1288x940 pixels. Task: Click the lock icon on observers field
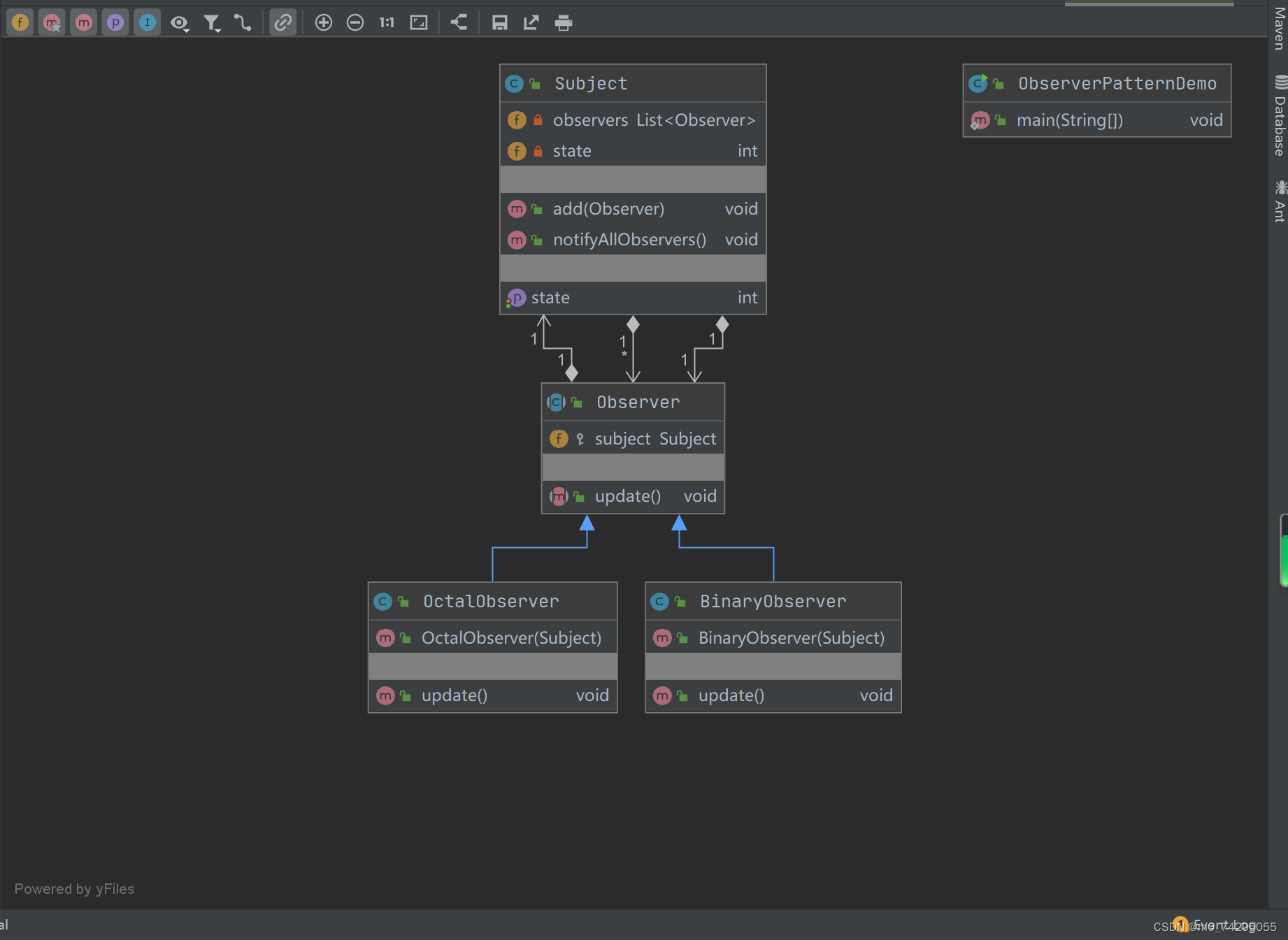(x=538, y=120)
